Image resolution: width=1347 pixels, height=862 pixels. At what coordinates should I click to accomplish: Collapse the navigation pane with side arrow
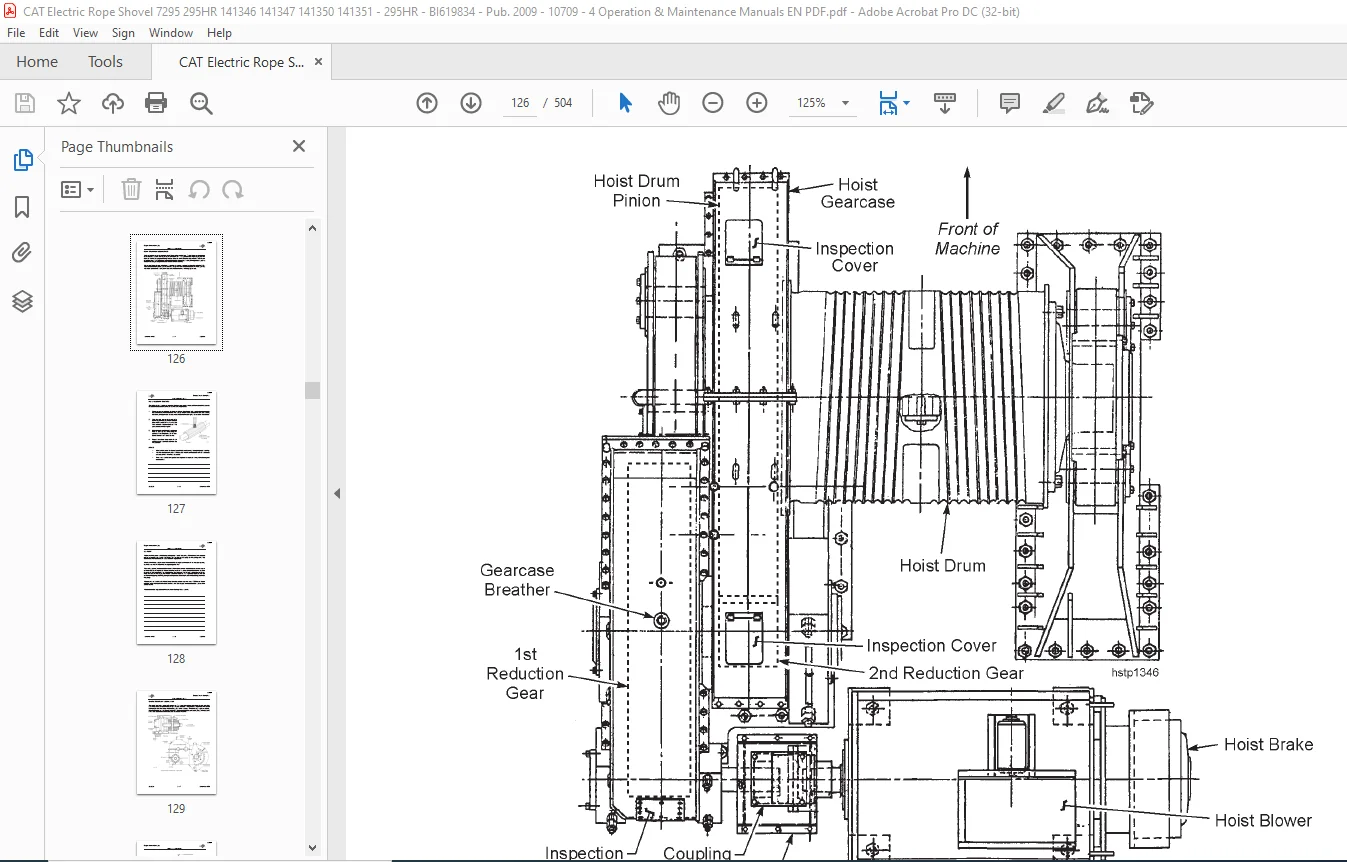(x=337, y=493)
